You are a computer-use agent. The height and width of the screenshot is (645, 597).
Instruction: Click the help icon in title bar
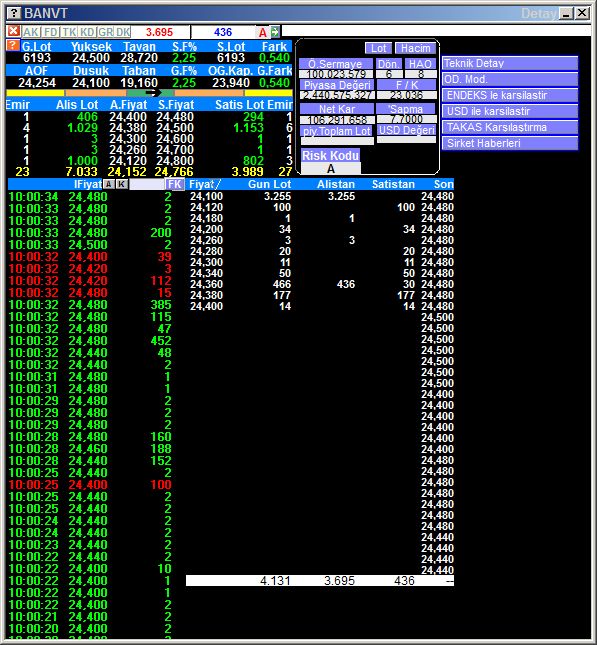pos(14,13)
